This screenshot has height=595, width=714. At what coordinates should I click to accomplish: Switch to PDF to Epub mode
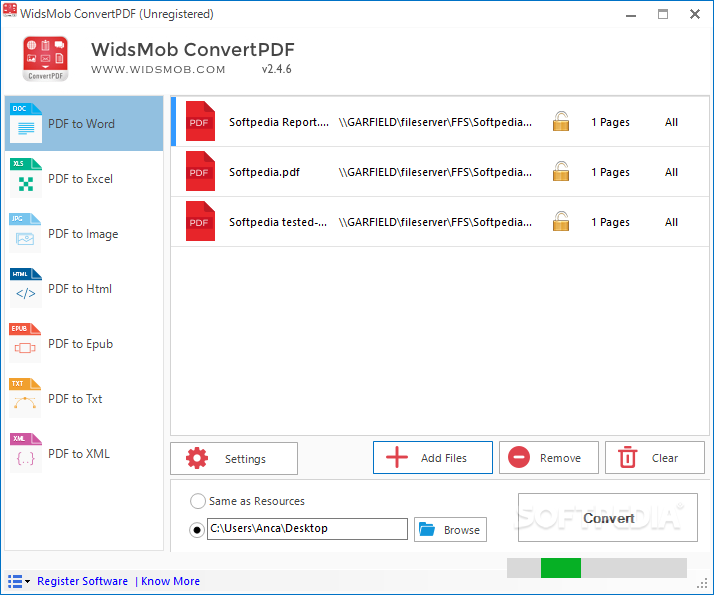(84, 344)
